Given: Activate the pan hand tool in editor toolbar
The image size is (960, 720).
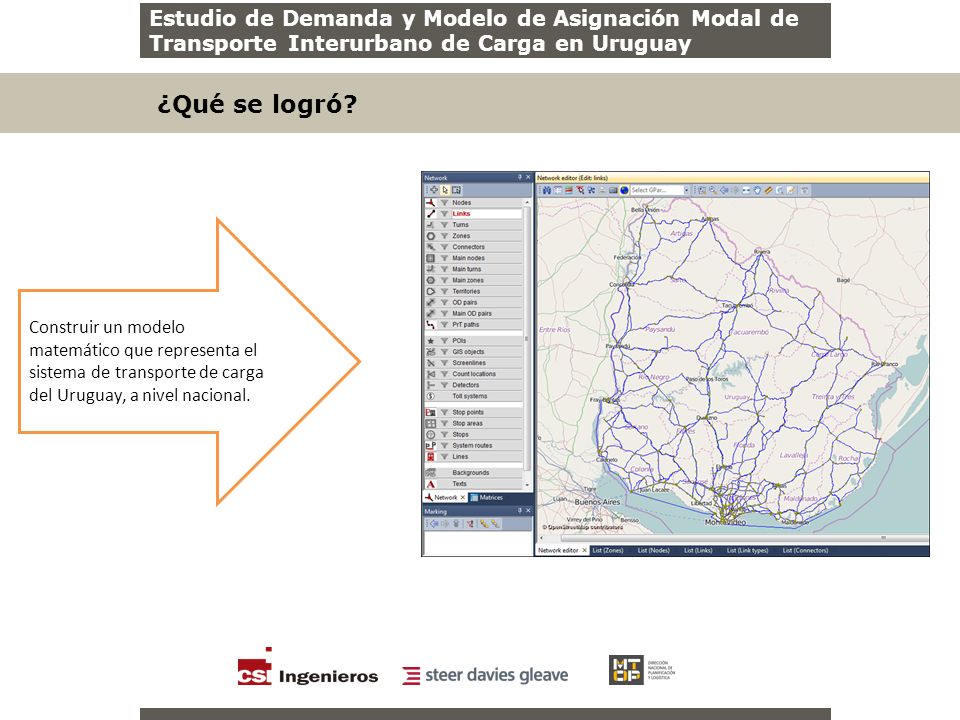Looking at the screenshot, I should click(x=757, y=190).
